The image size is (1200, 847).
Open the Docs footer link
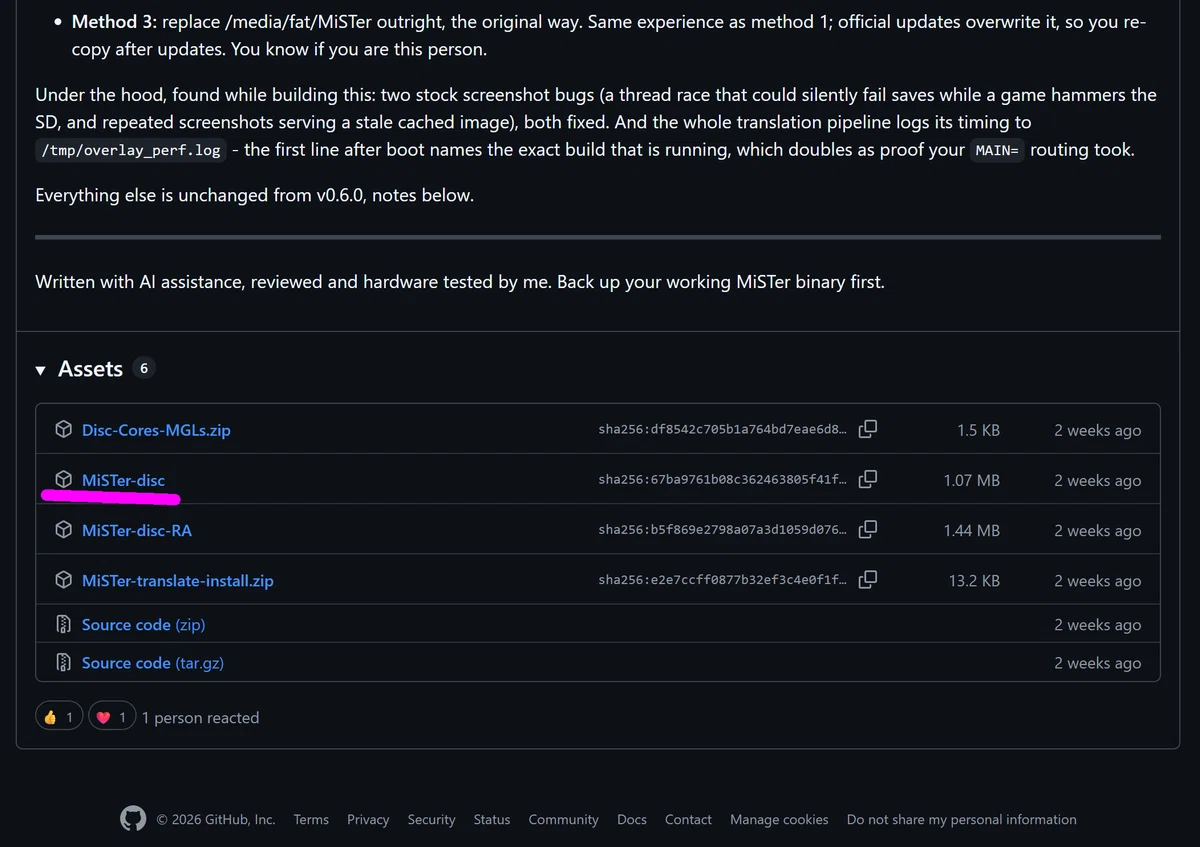[x=632, y=819]
